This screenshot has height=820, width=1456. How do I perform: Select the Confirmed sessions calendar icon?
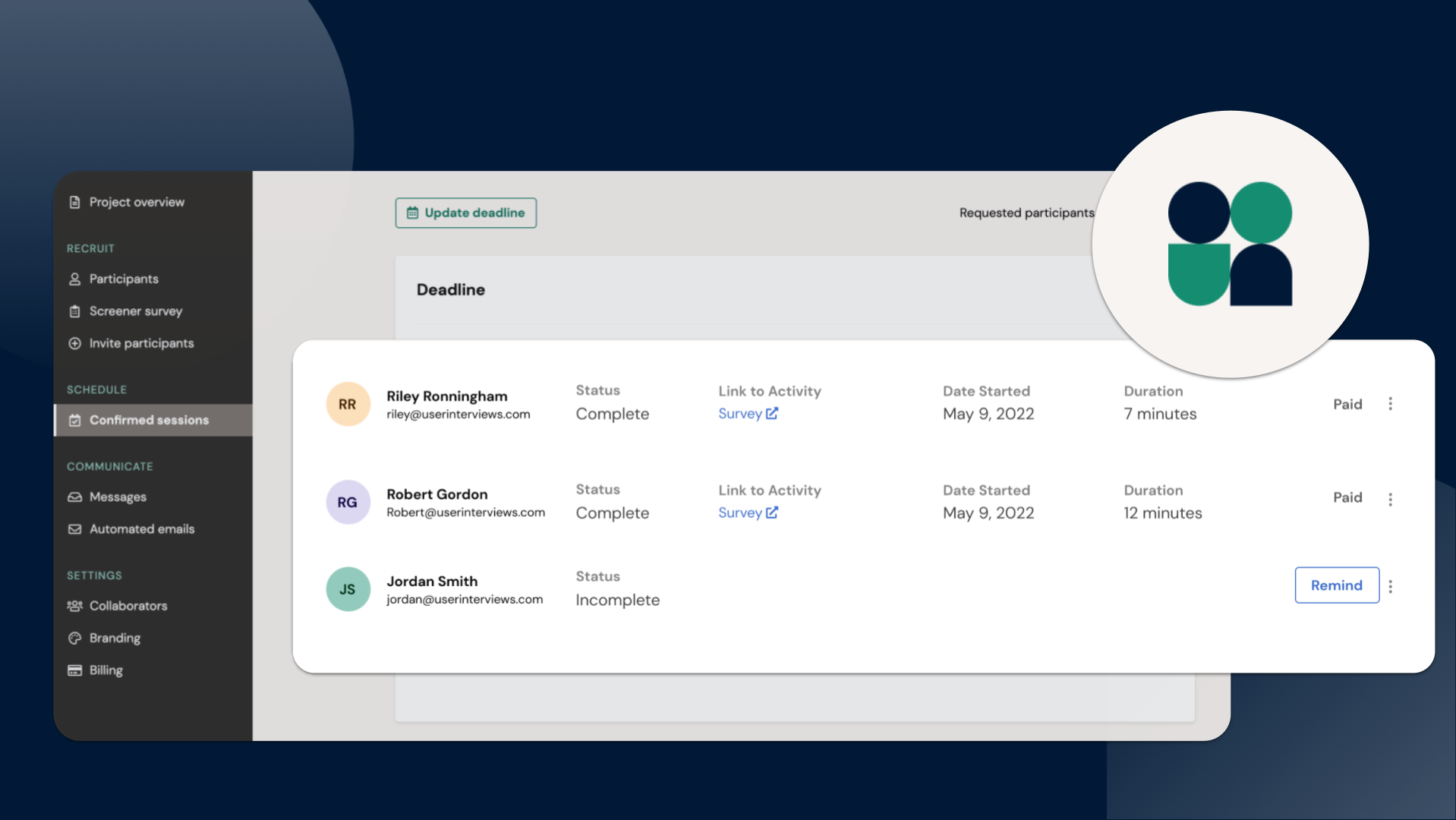[75, 420]
